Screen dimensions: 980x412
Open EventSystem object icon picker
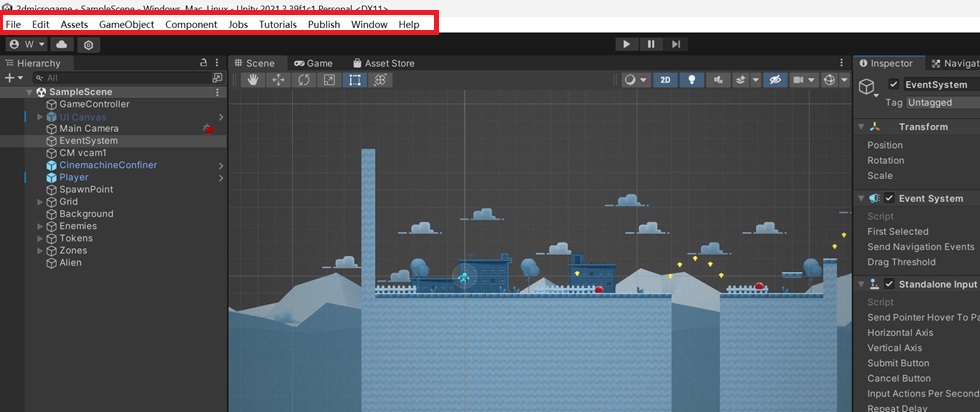[x=868, y=88]
